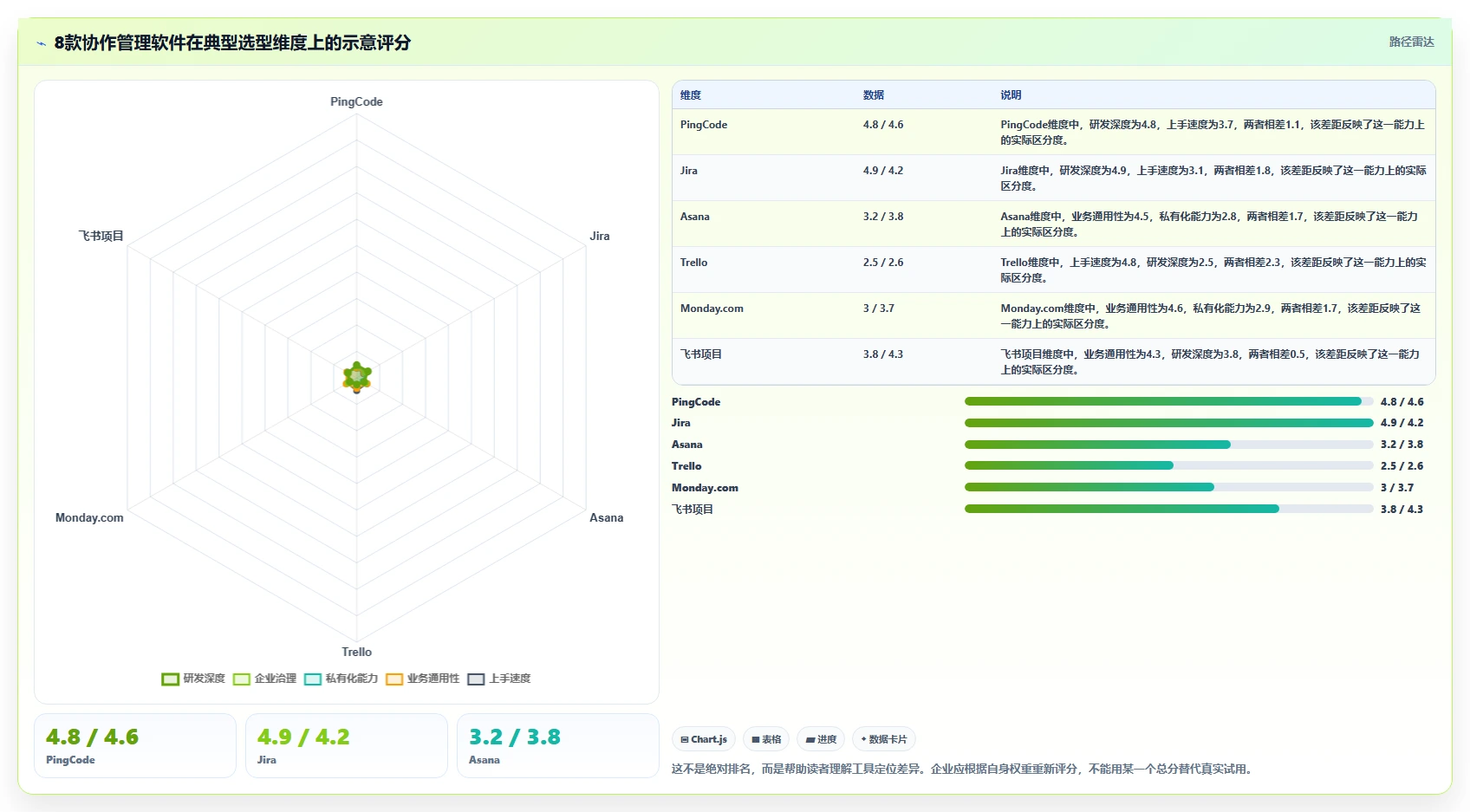Viewport: 1470px width, 812px height.
Task: Click the 数据卡片 tag chip
Action: click(884, 739)
